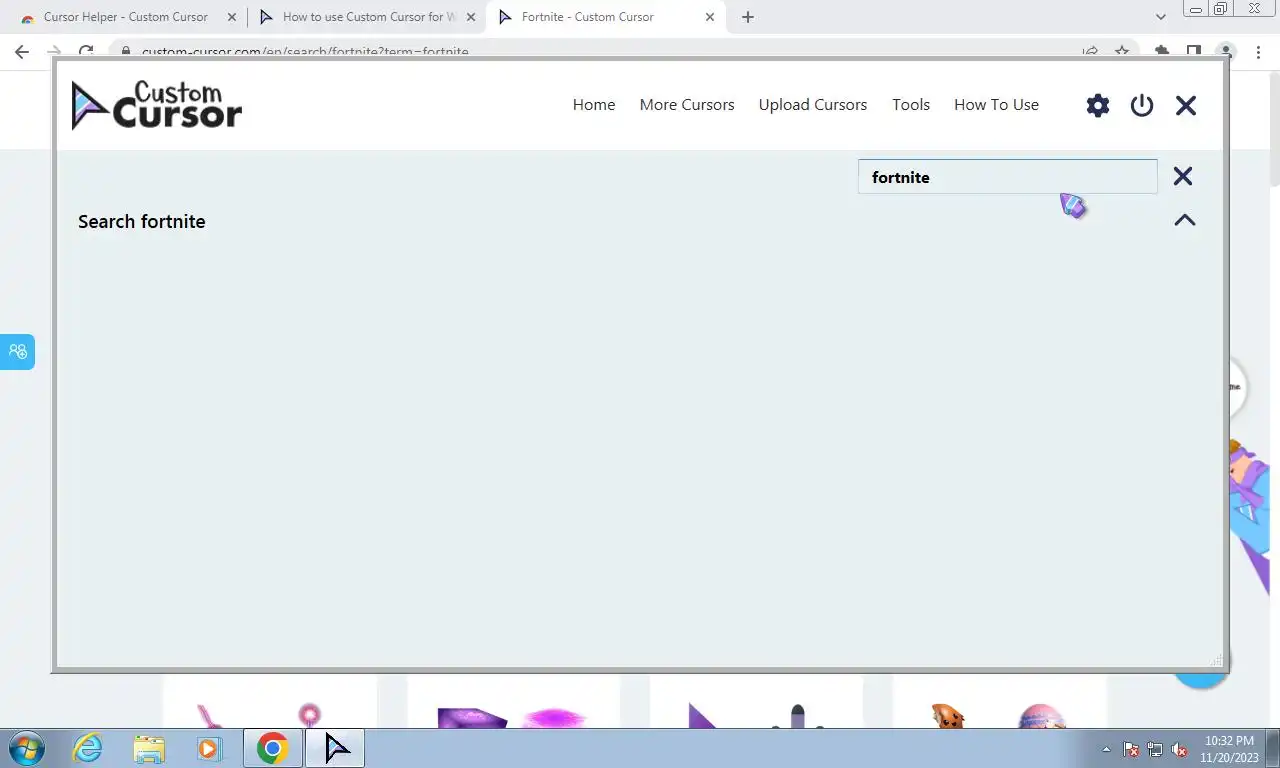The image size is (1280, 768).
Task: Click the fortnite search input field
Action: [x=1007, y=177]
